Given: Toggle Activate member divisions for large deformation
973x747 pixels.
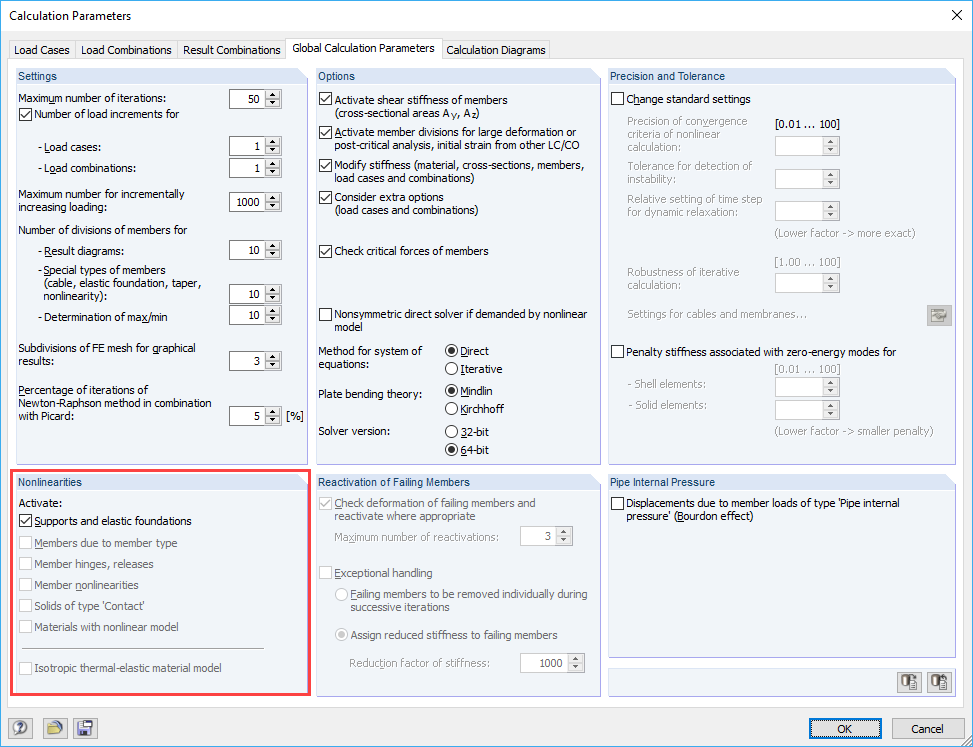Looking at the screenshot, I should tap(325, 132).
